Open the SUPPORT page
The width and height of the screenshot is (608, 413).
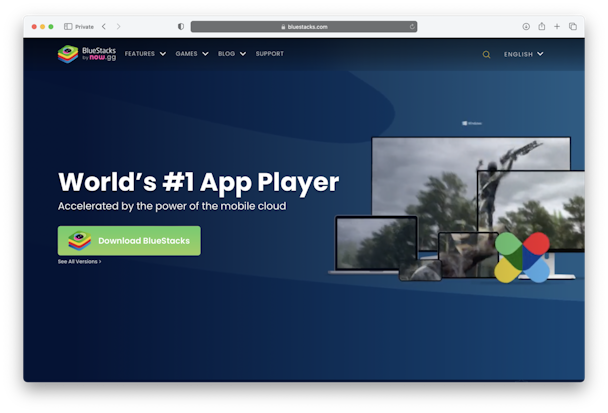[269, 54]
